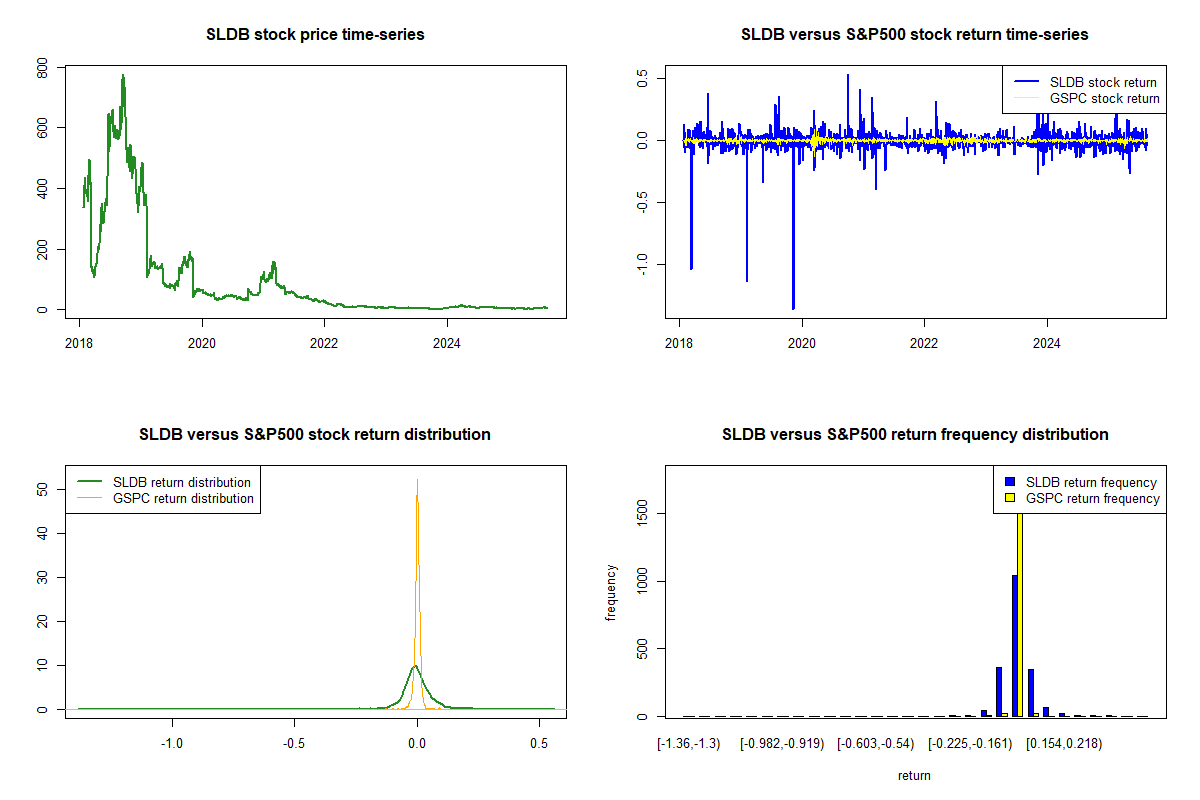Click the tallest yellow GSPC histogram bar
The height and width of the screenshot is (800, 1200).
(x=1020, y=620)
